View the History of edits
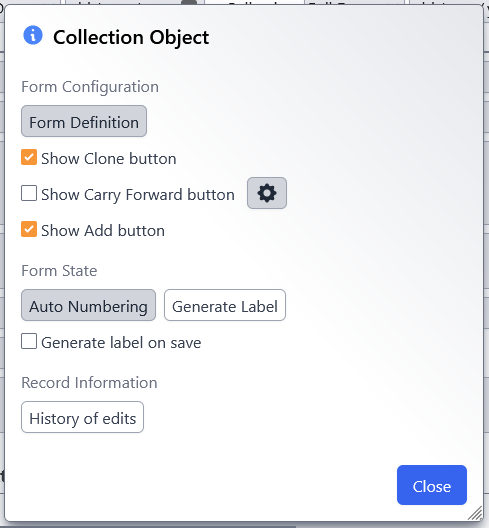This screenshot has height=528, width=489. click(x=83, y=417)
